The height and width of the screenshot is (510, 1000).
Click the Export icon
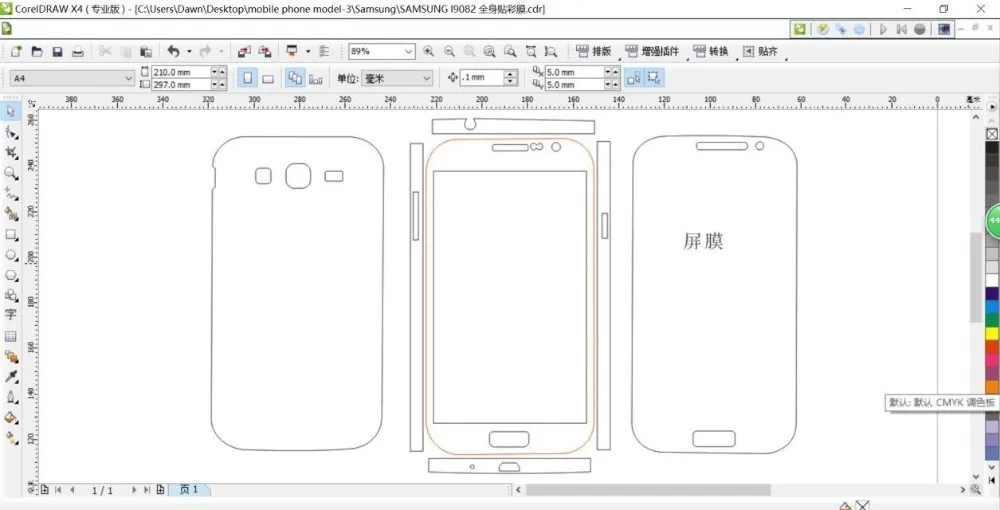[265, 52]
